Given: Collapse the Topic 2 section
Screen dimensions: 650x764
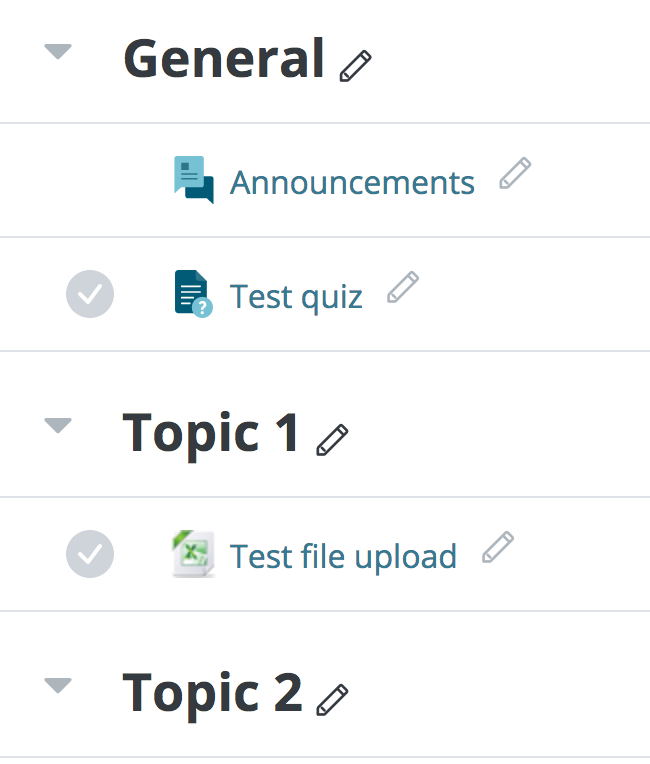Looking at the screenshot, I should tap(58, 685).
